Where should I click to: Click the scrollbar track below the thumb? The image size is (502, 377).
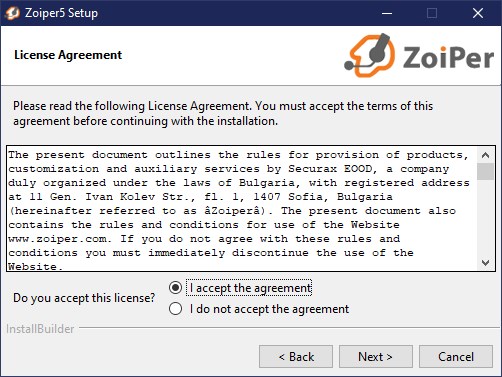pos(485,217)
